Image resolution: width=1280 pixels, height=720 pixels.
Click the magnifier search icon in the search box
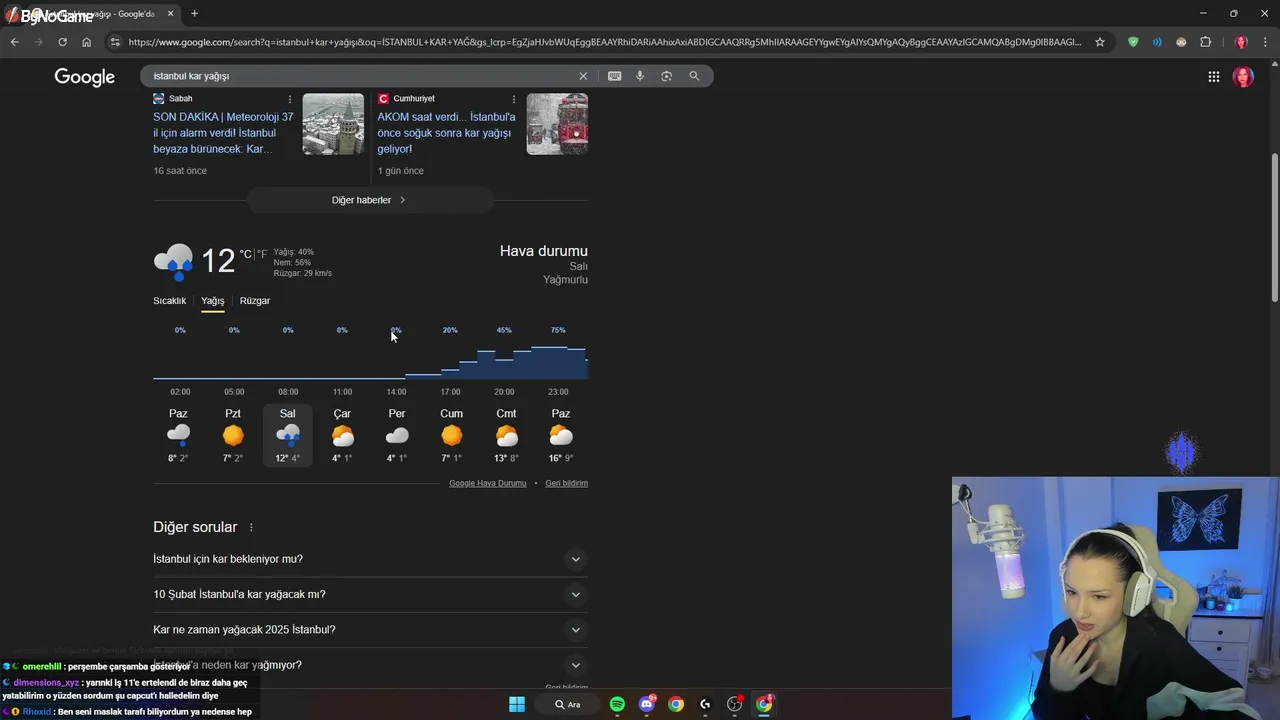click(694, 76)
